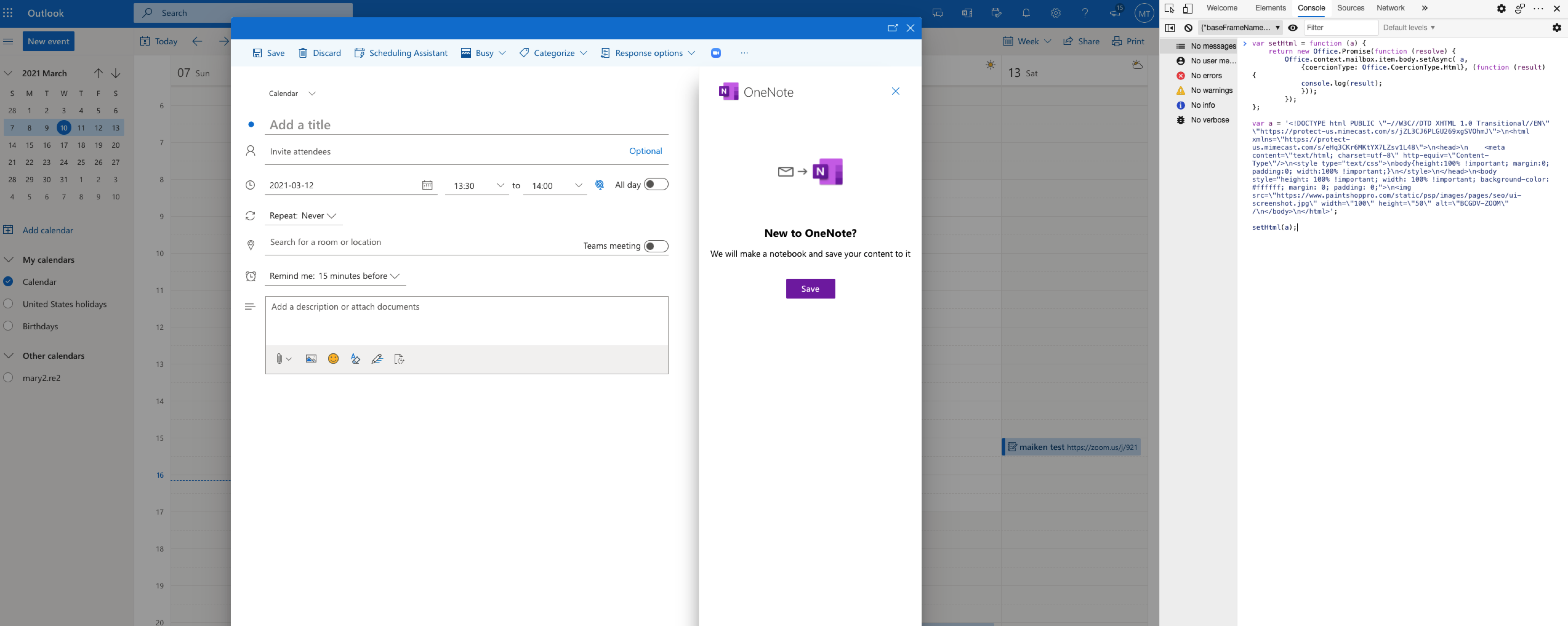This screenshot has height=626, width=1568.
Task: Enable the All day toggle
Action: pos(656,184)
